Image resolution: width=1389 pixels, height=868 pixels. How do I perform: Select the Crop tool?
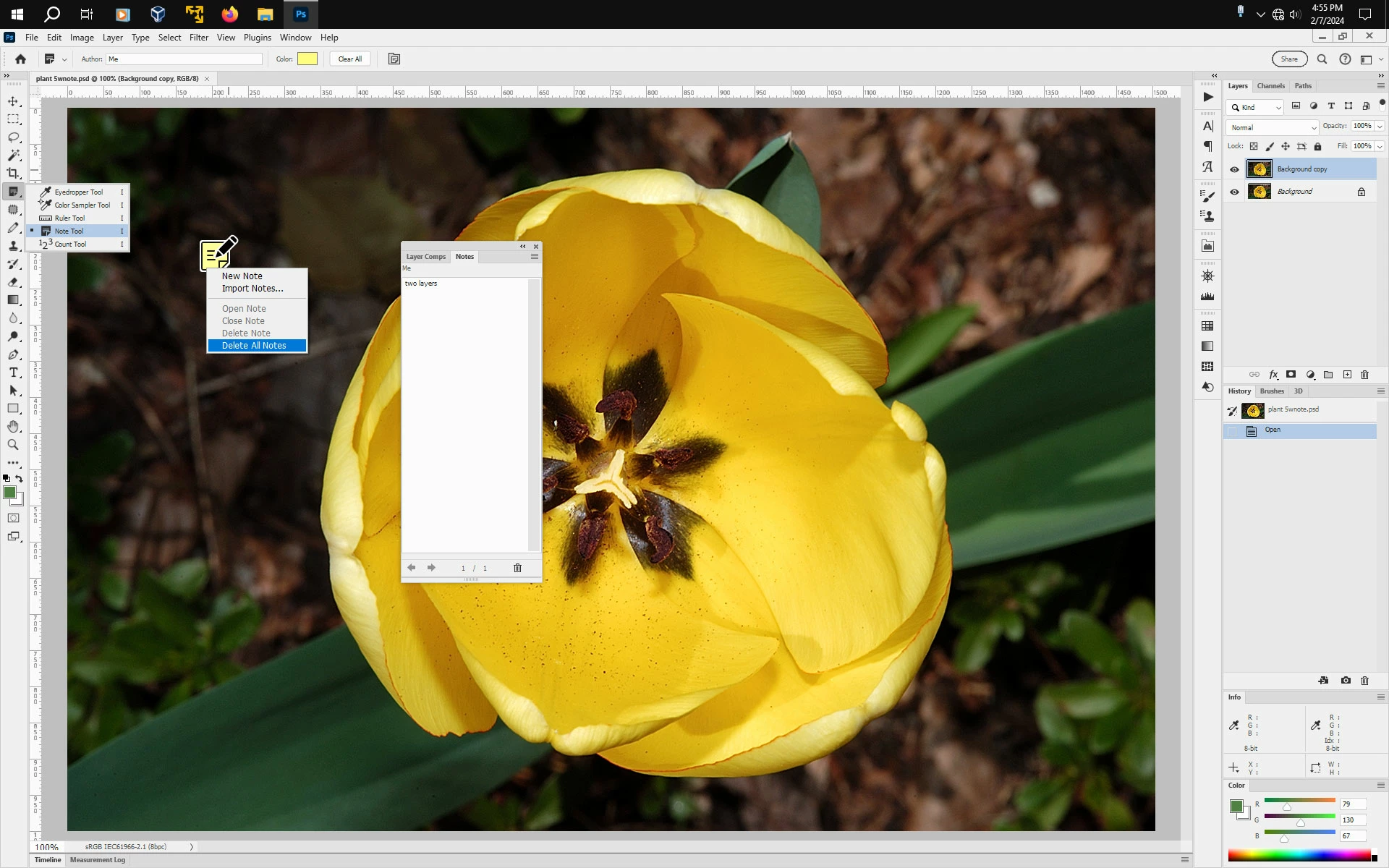click(13, 174)
